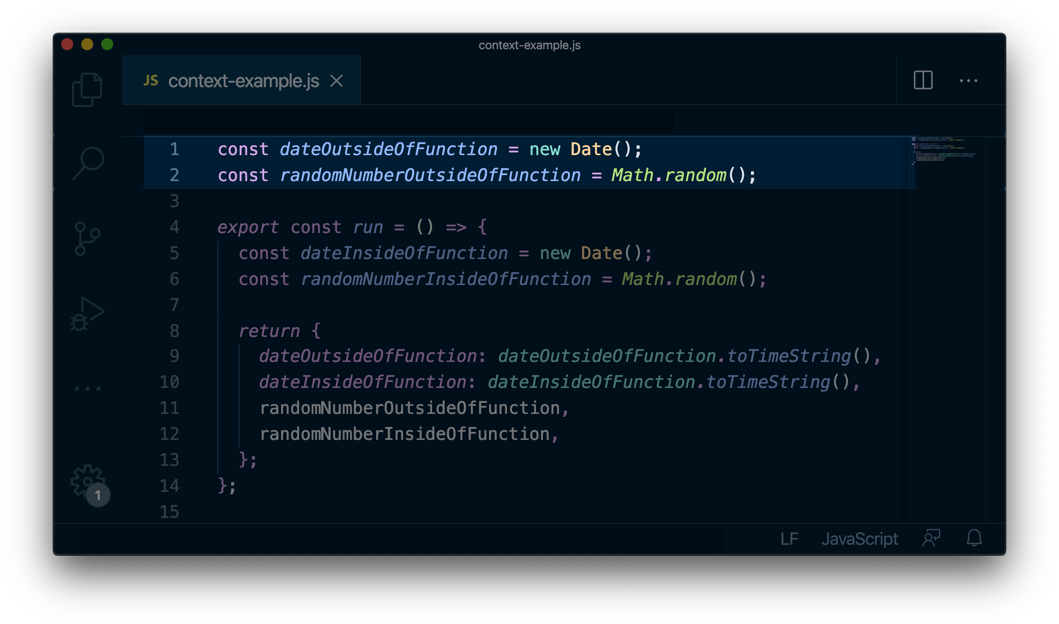Click the yellow minimize traffic light button

87,44
